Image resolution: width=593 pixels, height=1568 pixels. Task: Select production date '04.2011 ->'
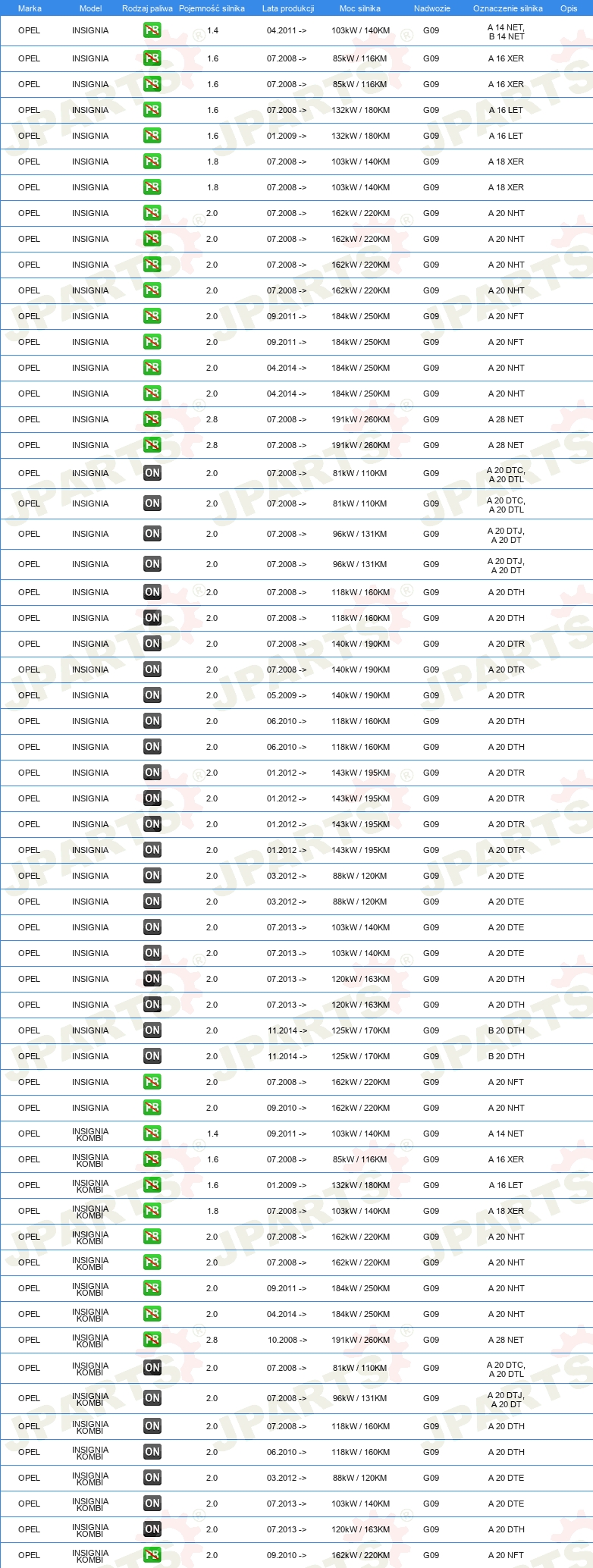point(287,31)
